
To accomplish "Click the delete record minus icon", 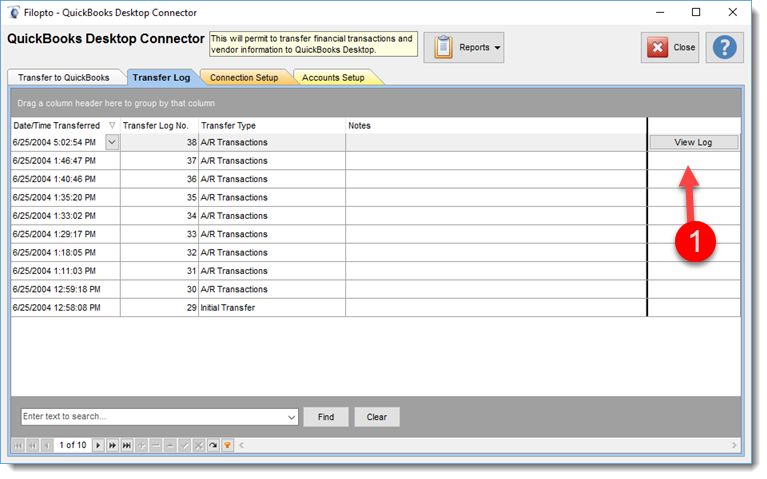I will [x=156, y=445].
